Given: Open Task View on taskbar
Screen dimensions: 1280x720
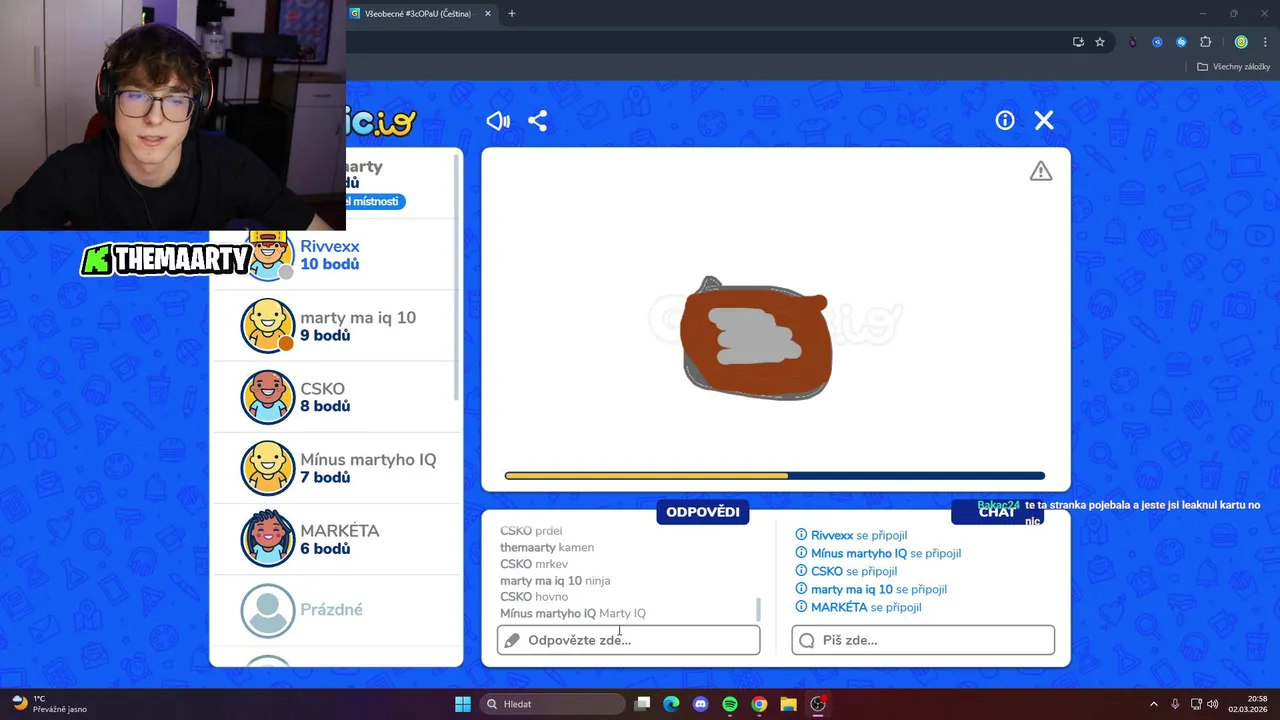Looking at the screenshot, I should [x=643, y=704].
